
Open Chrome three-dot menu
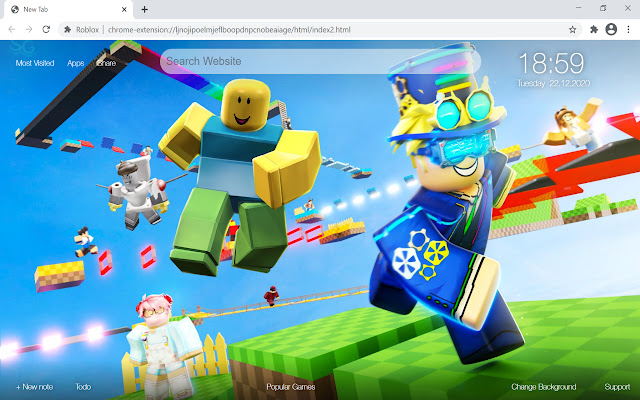629,29
